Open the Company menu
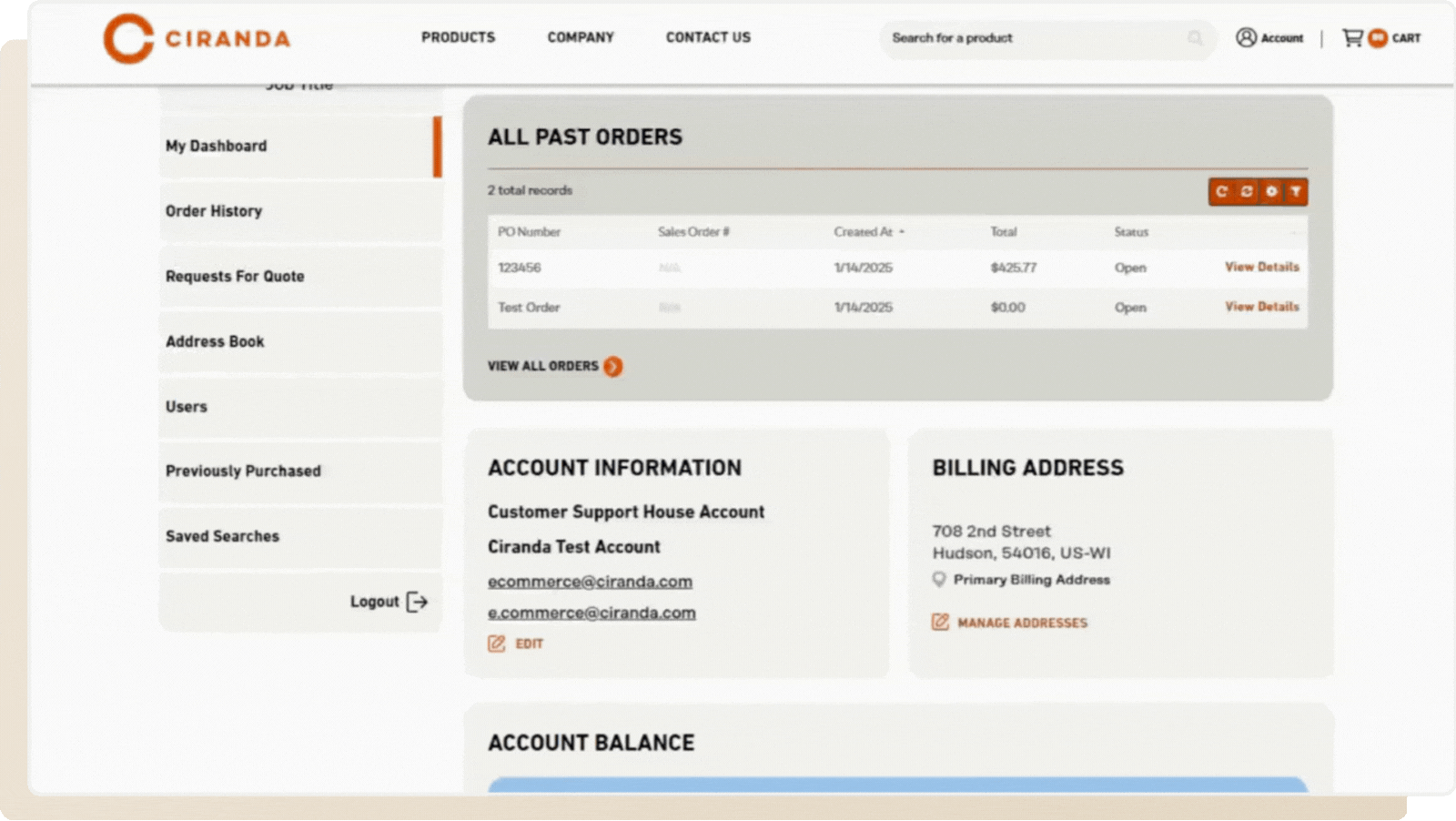 click(581, 37)
